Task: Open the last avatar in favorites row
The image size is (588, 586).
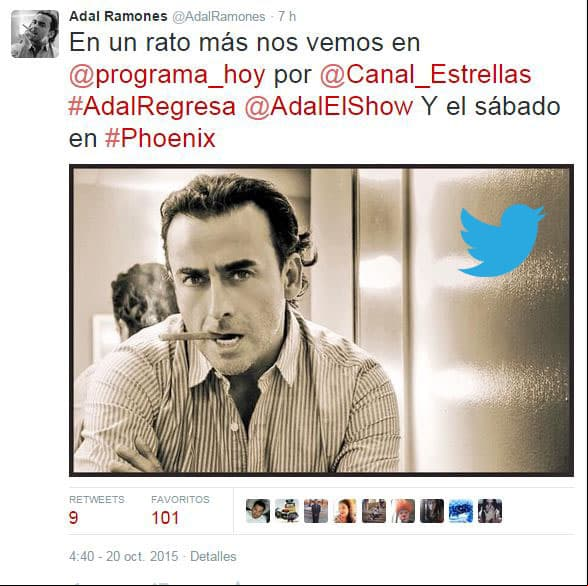Action: coord(490,511)
